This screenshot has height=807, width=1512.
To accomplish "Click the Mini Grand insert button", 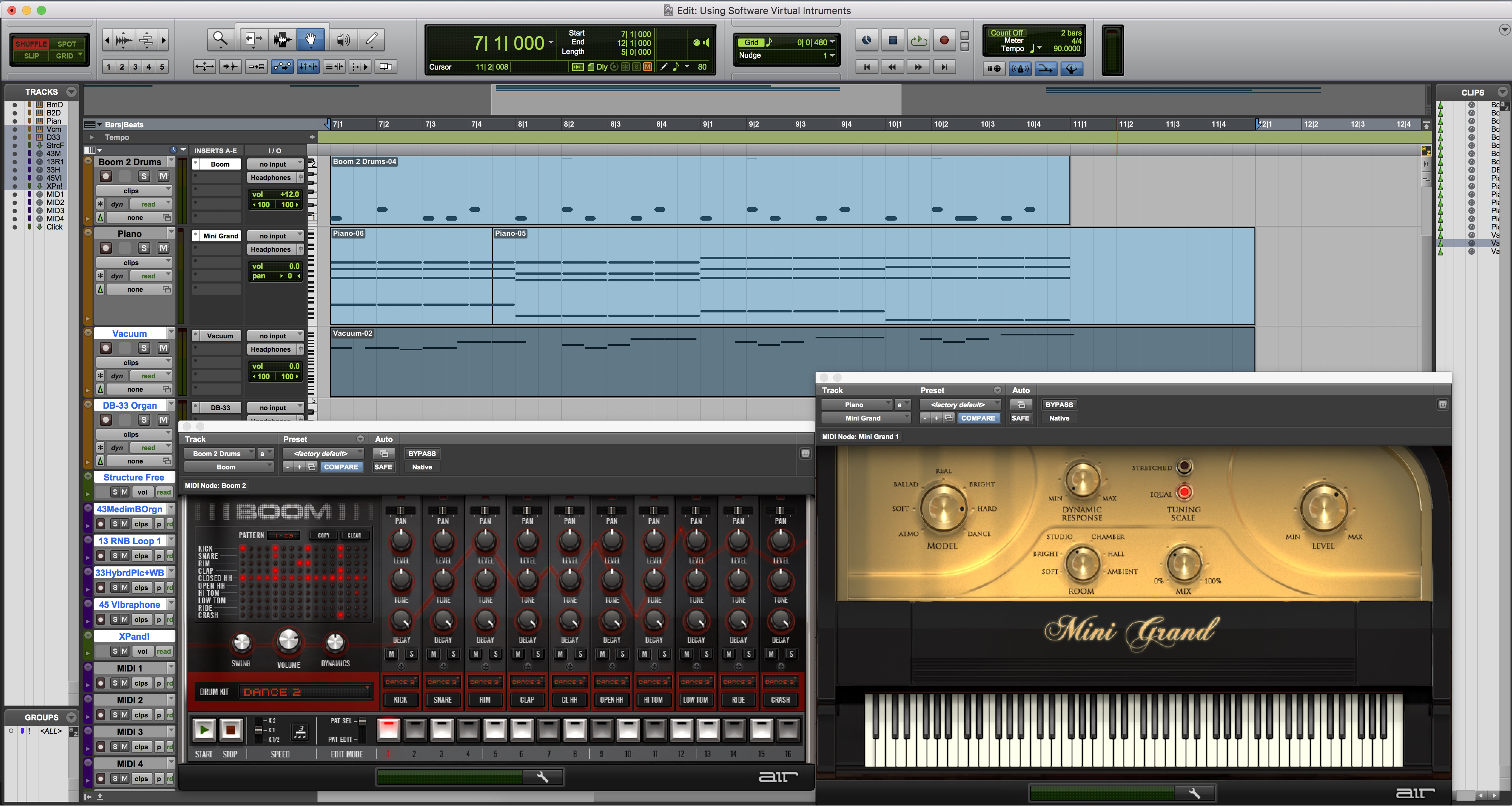I will tap(221, 235).
